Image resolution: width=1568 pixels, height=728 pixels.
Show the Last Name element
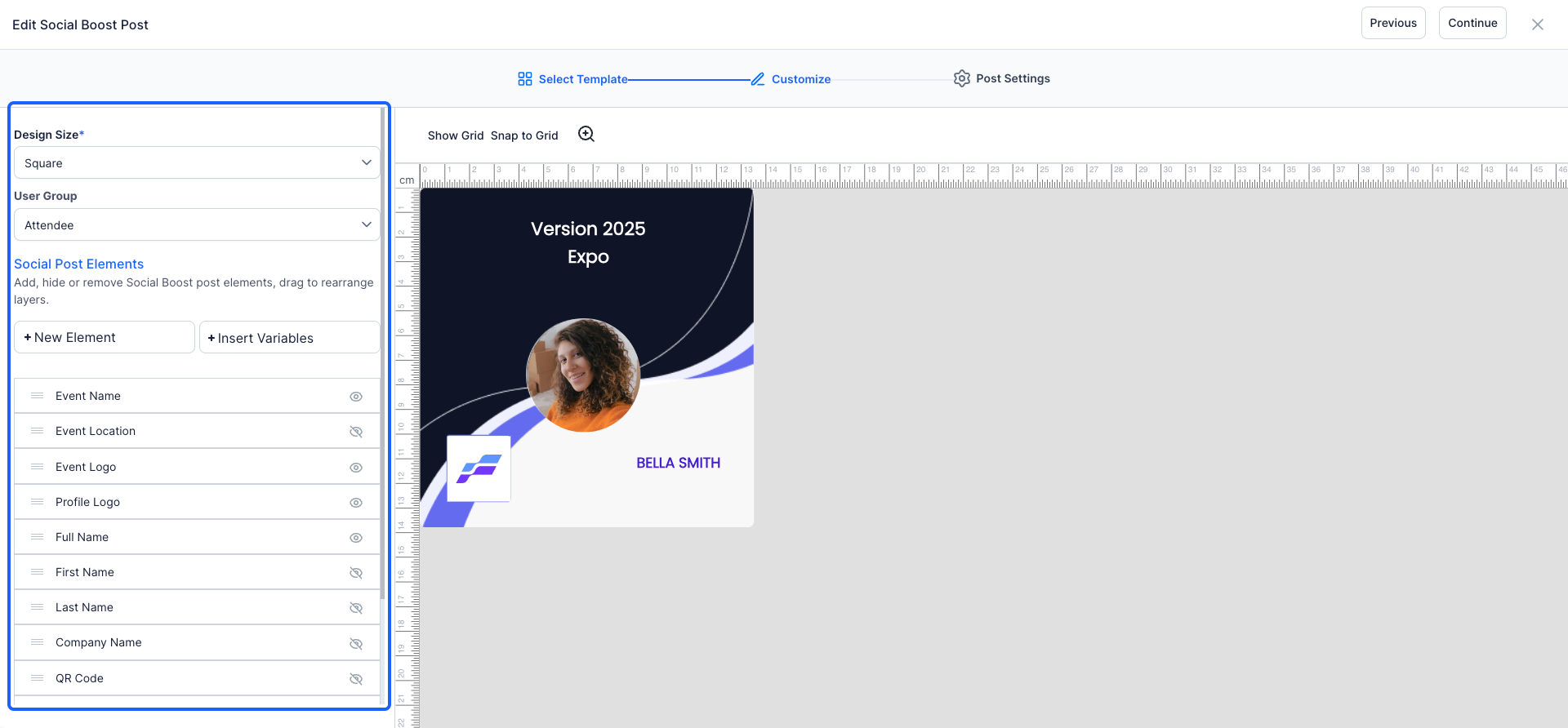(x=356, y=608)
